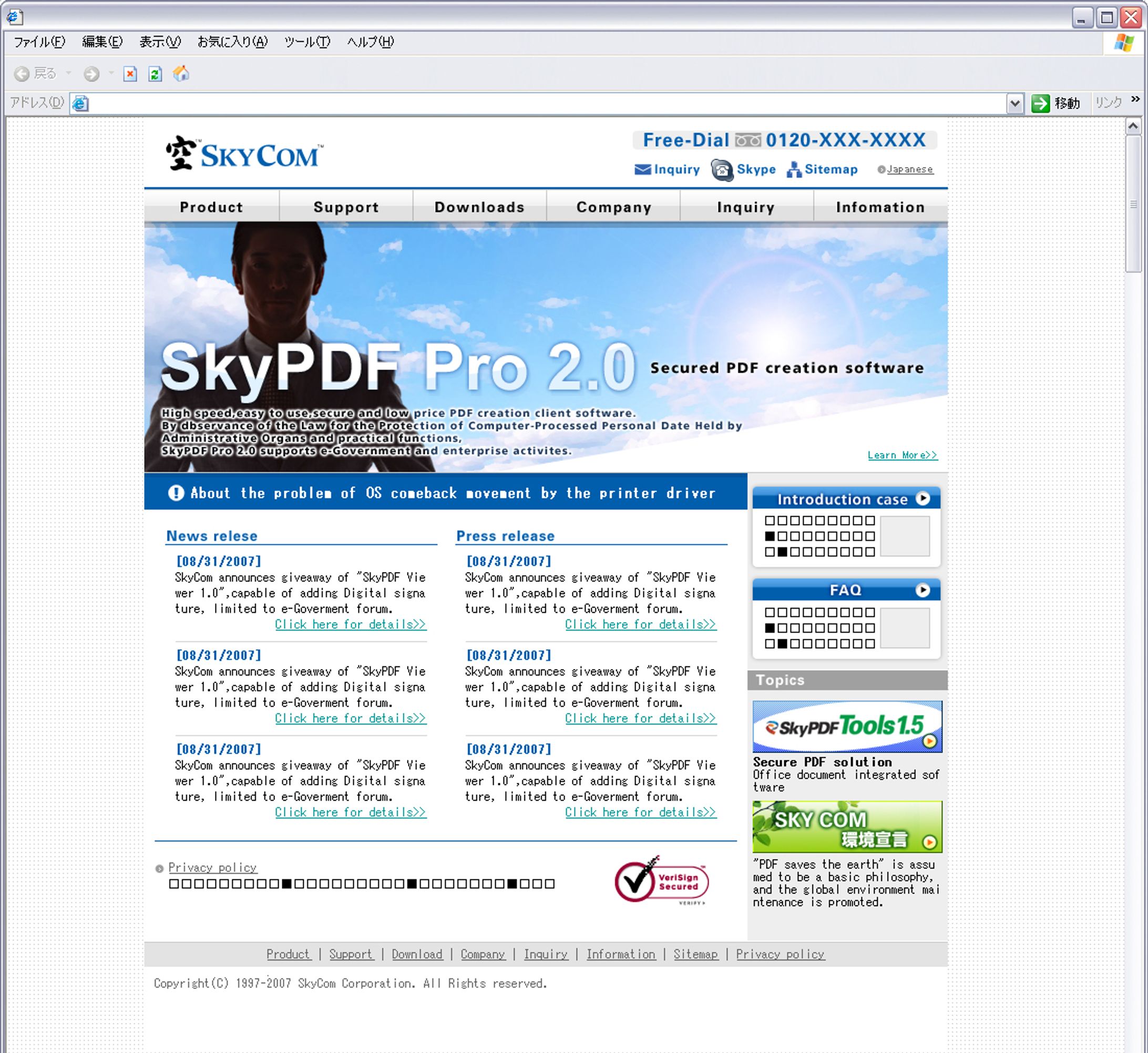Click the 移動 (Go) arrow button beside the address bar
This screenshot has width=1148, height=1053.
pyautogui.click(x=1041, y=103)
